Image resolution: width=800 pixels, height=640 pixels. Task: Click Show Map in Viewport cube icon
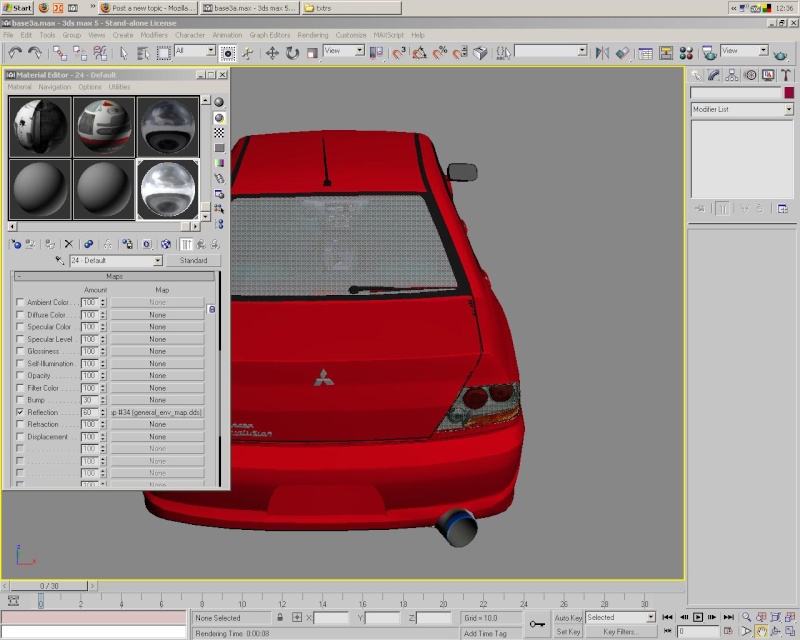[166, 244]
